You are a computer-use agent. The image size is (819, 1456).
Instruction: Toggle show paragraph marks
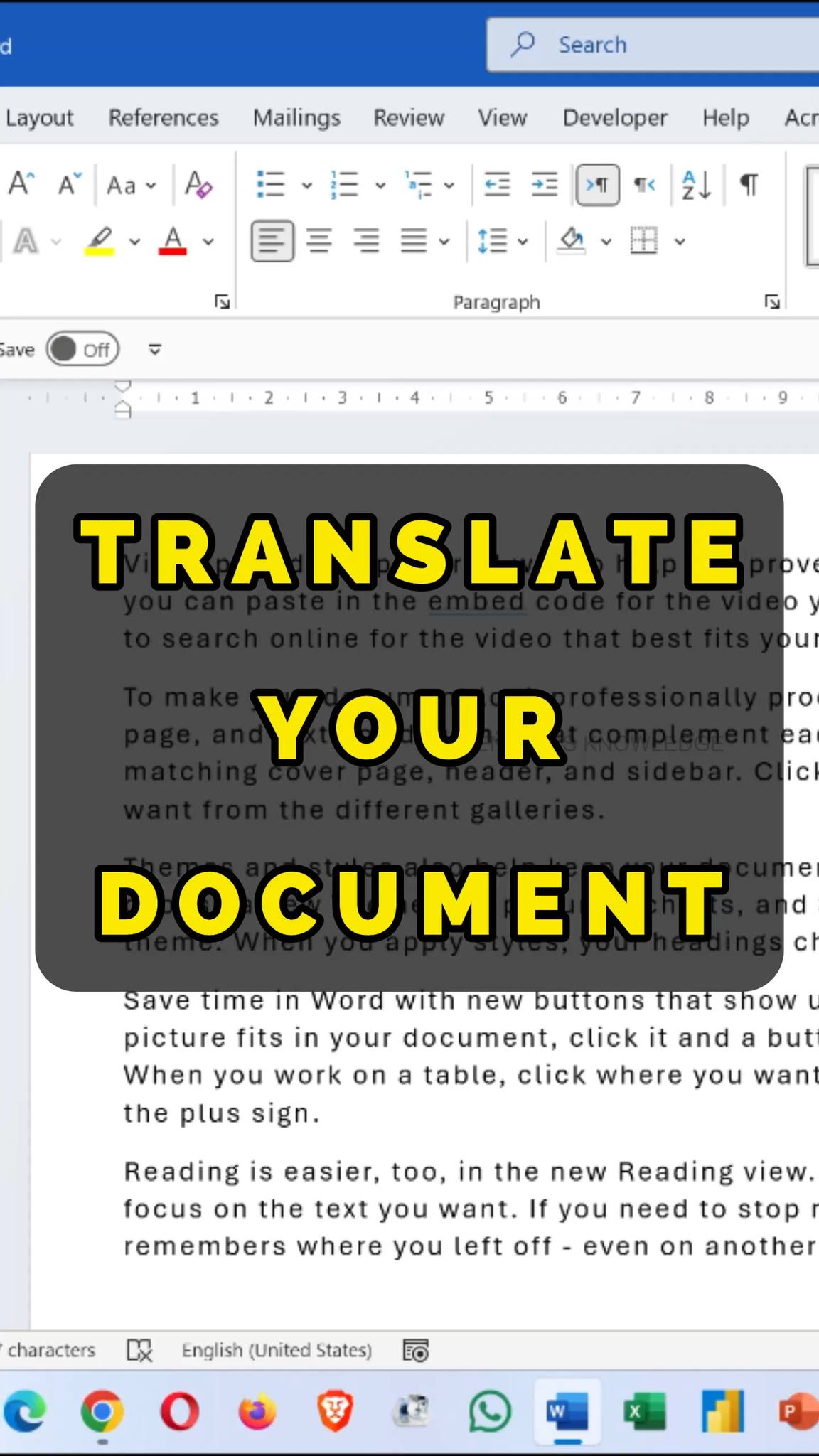click(749, 185)
